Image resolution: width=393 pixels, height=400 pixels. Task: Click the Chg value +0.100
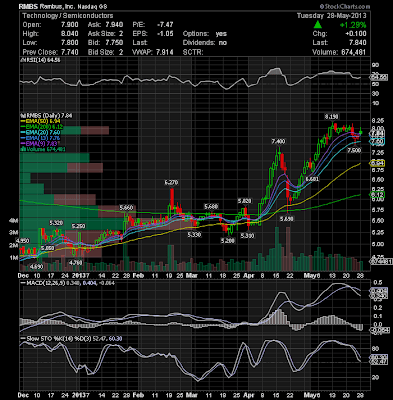355,34
